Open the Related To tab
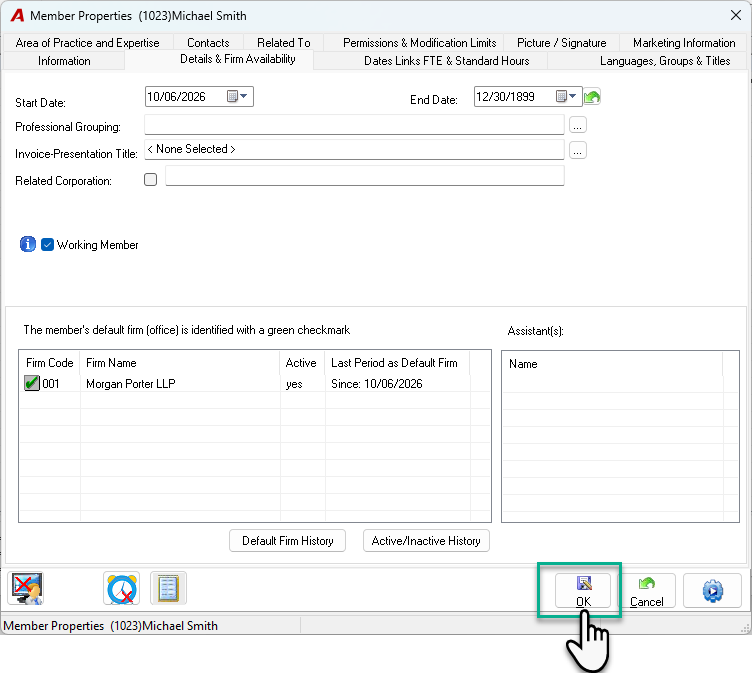 (283, 43)
